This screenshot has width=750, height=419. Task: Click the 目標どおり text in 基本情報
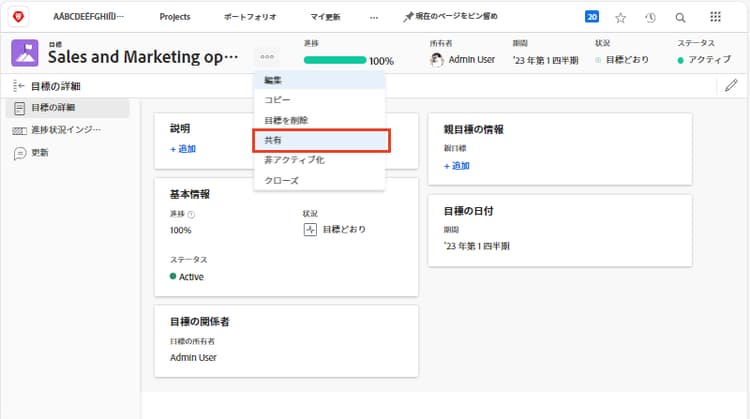tap(344, 230)
